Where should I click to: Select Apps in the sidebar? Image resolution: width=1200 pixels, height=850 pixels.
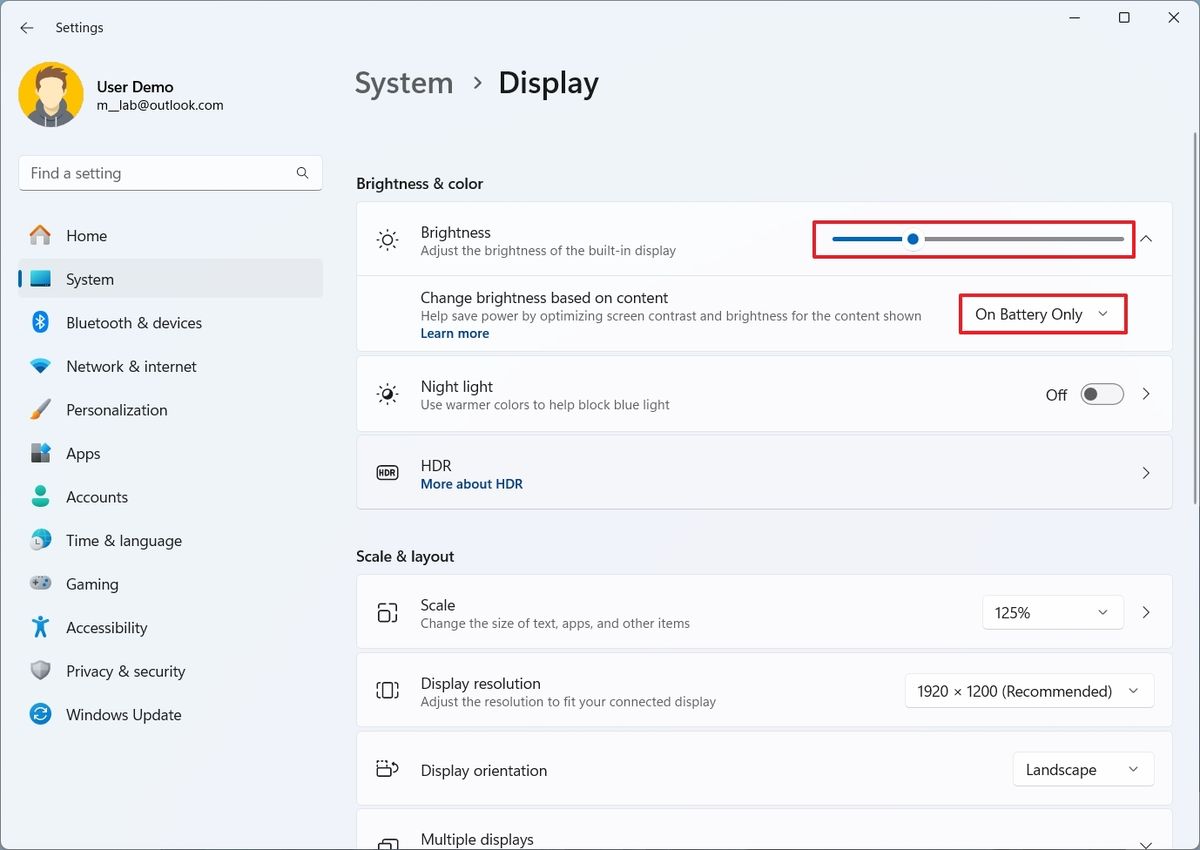click(x=170, y=453)
